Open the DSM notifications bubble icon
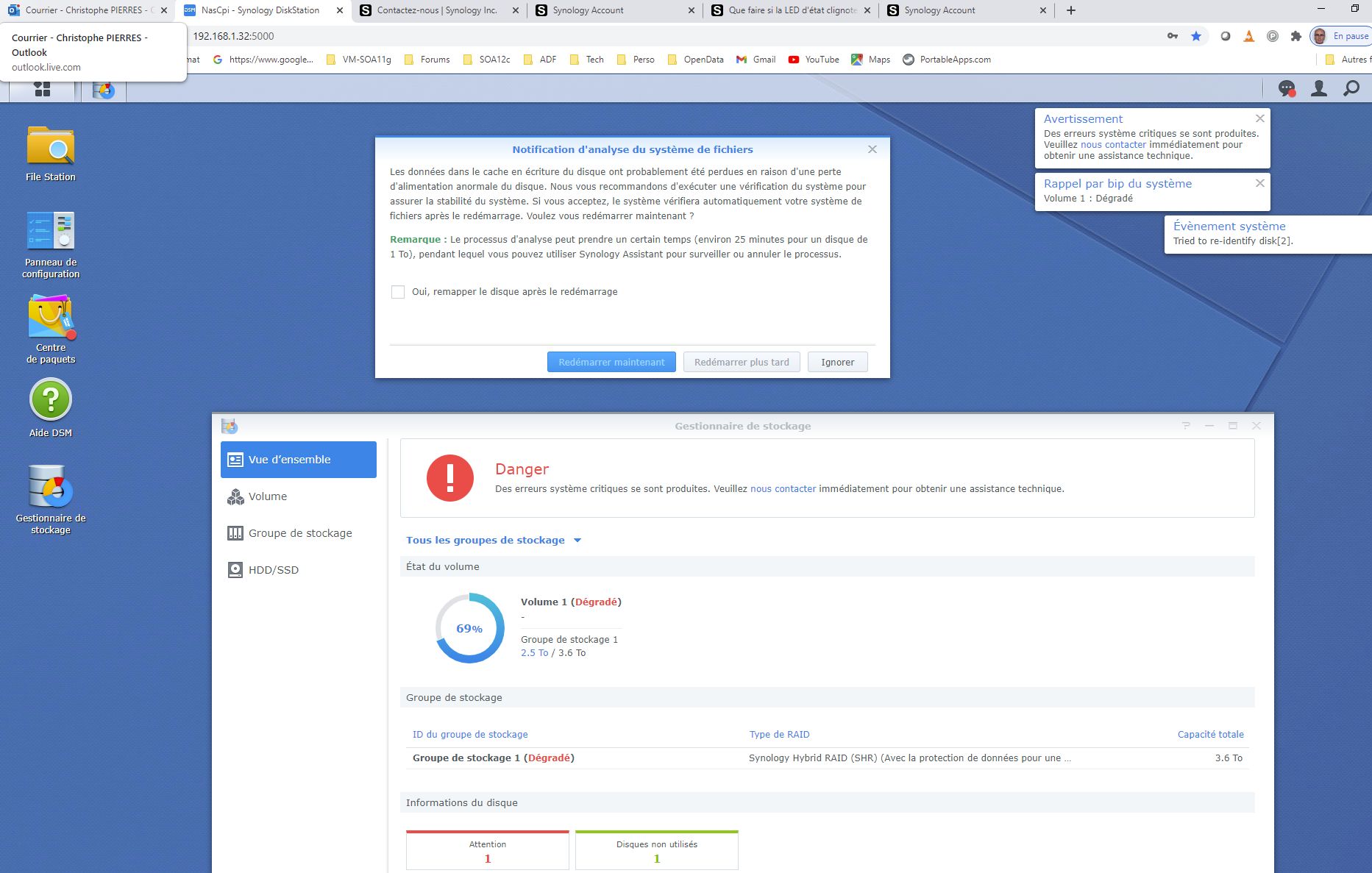Image resolution: width=1372 pixels, height=873 pixels. [1286, 89]
